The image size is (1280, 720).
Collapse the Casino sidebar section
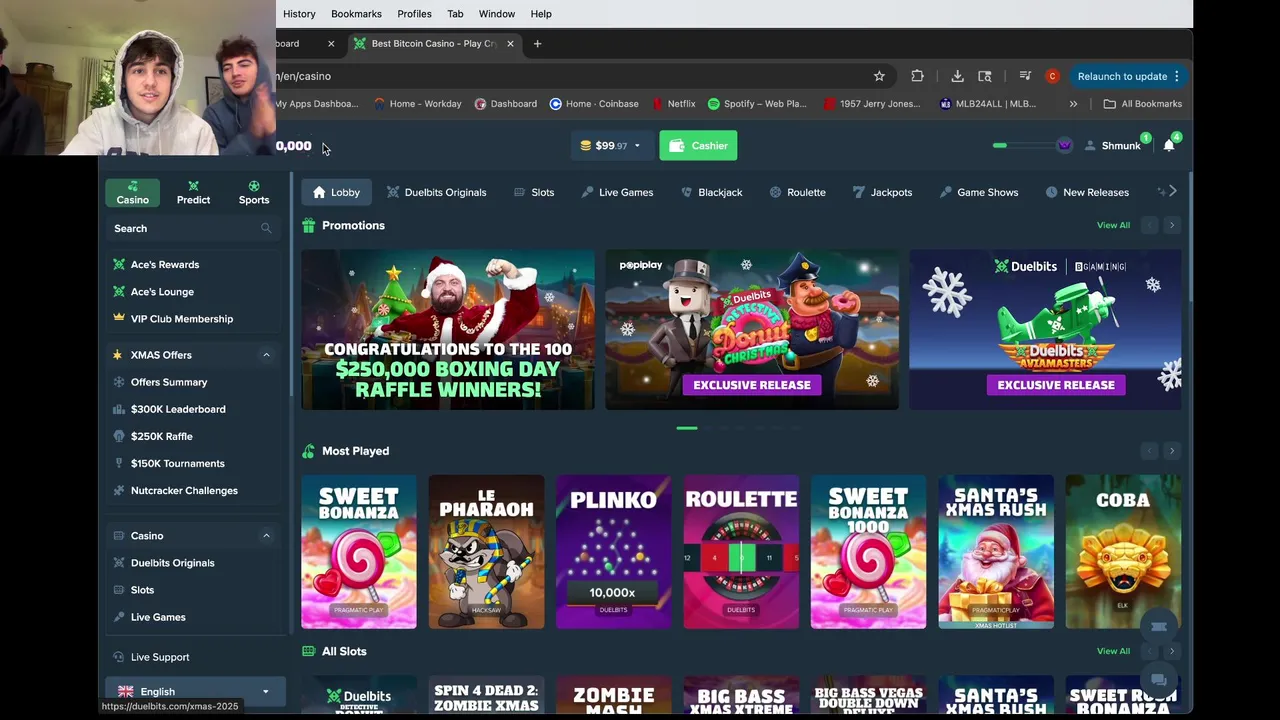(266, 536)
